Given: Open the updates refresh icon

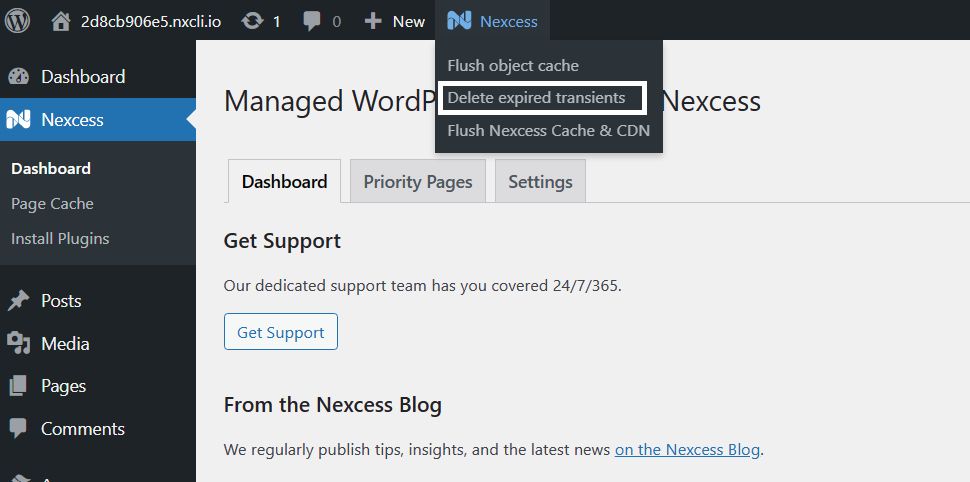Looking at the screenshot, I should click(x=252, y=22).
